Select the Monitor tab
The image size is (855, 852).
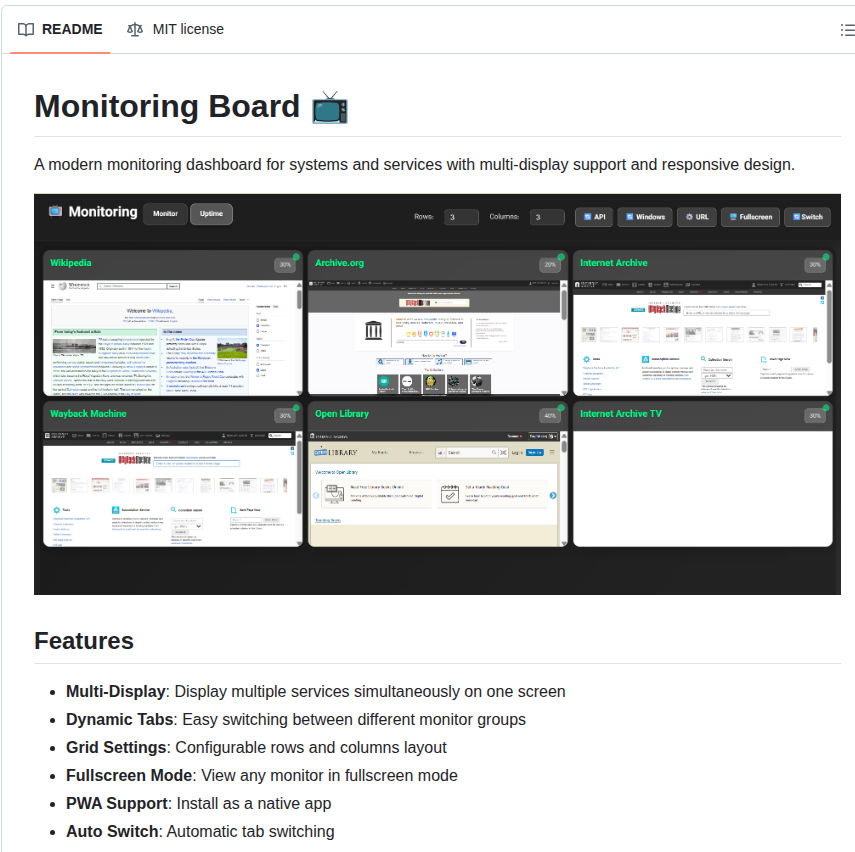click(164, 213)
